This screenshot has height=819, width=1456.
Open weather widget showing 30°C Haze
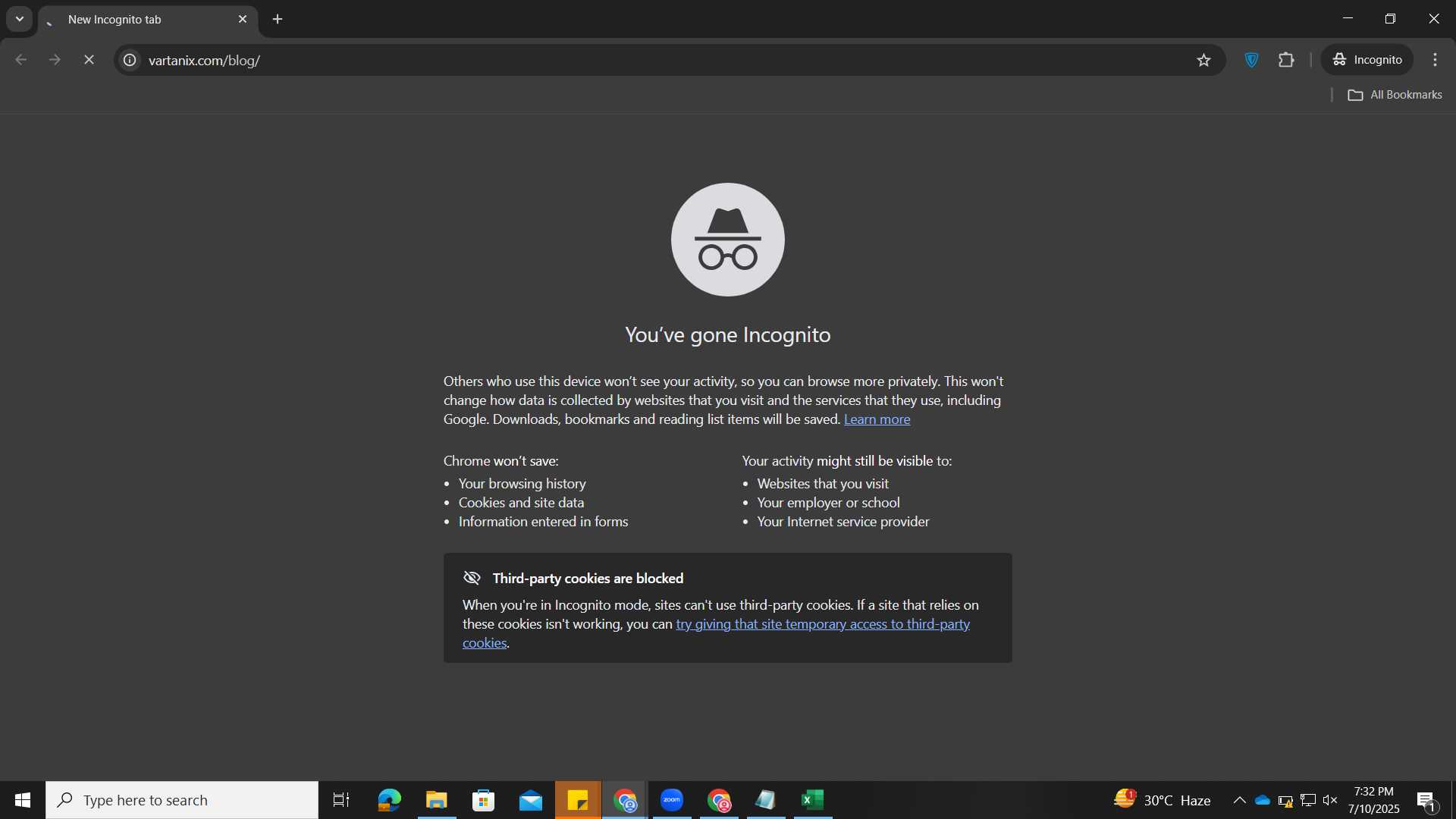pos(1162,800)
